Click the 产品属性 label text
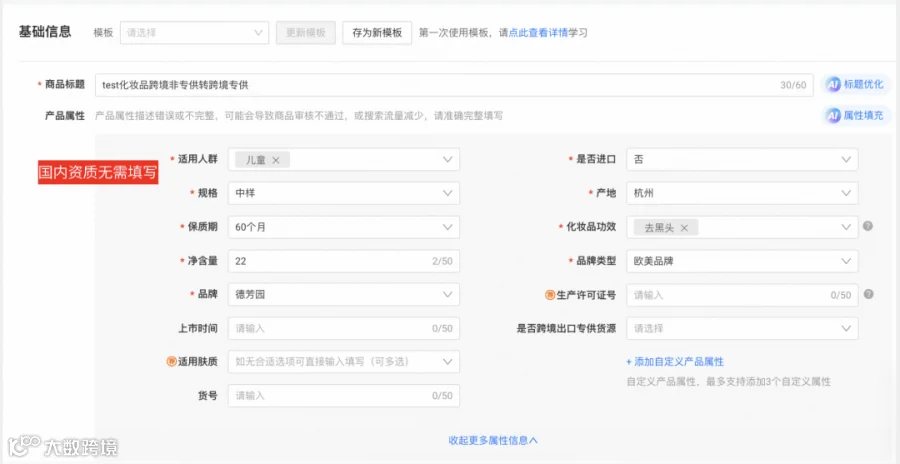900x464 pixels. 65,116
